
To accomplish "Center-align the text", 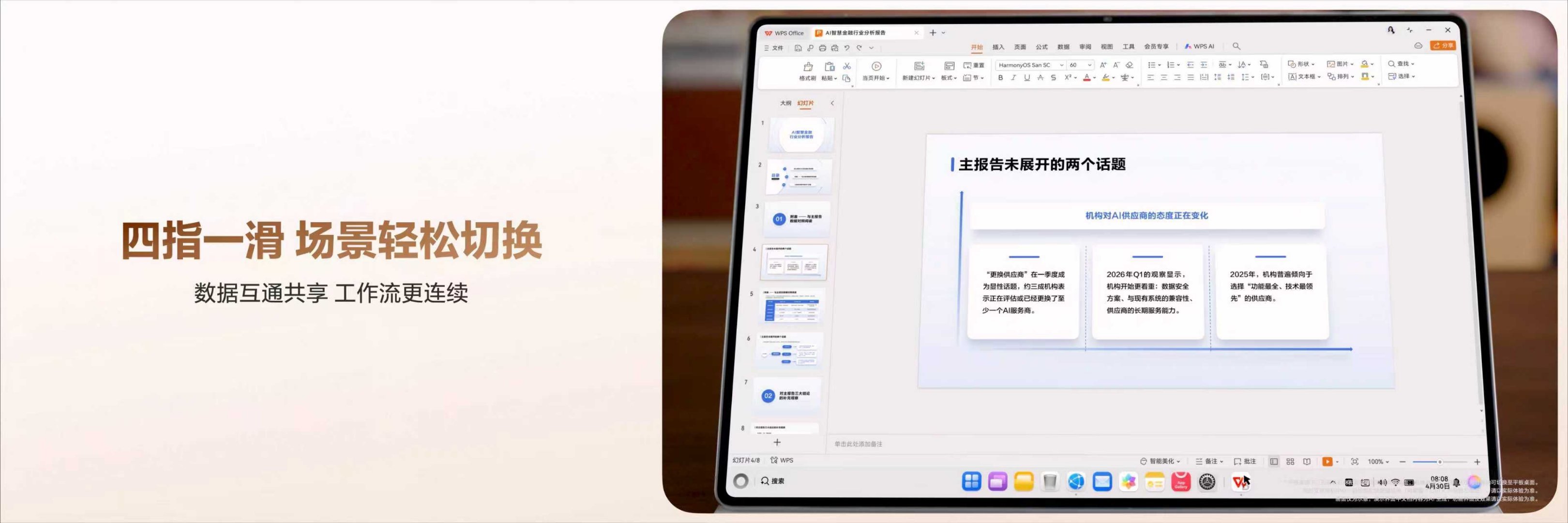I will [x=1164, y=77].
